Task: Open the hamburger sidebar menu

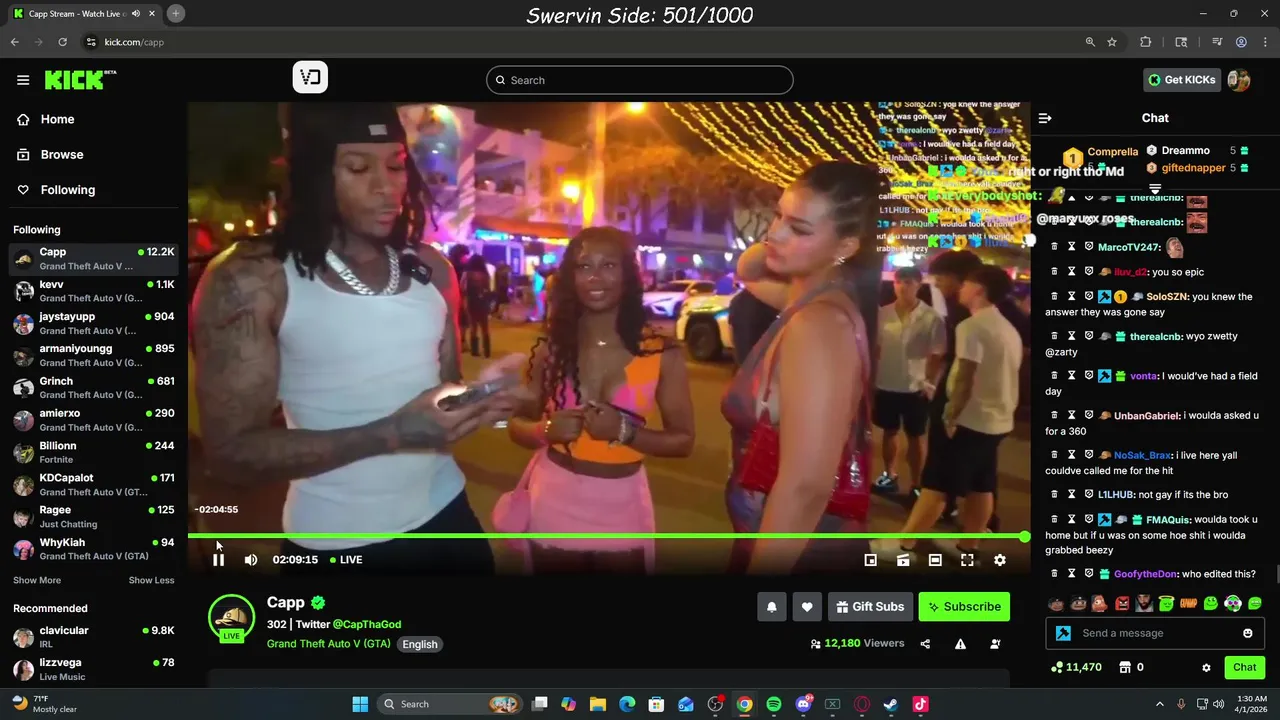Action: click(23, 80)
